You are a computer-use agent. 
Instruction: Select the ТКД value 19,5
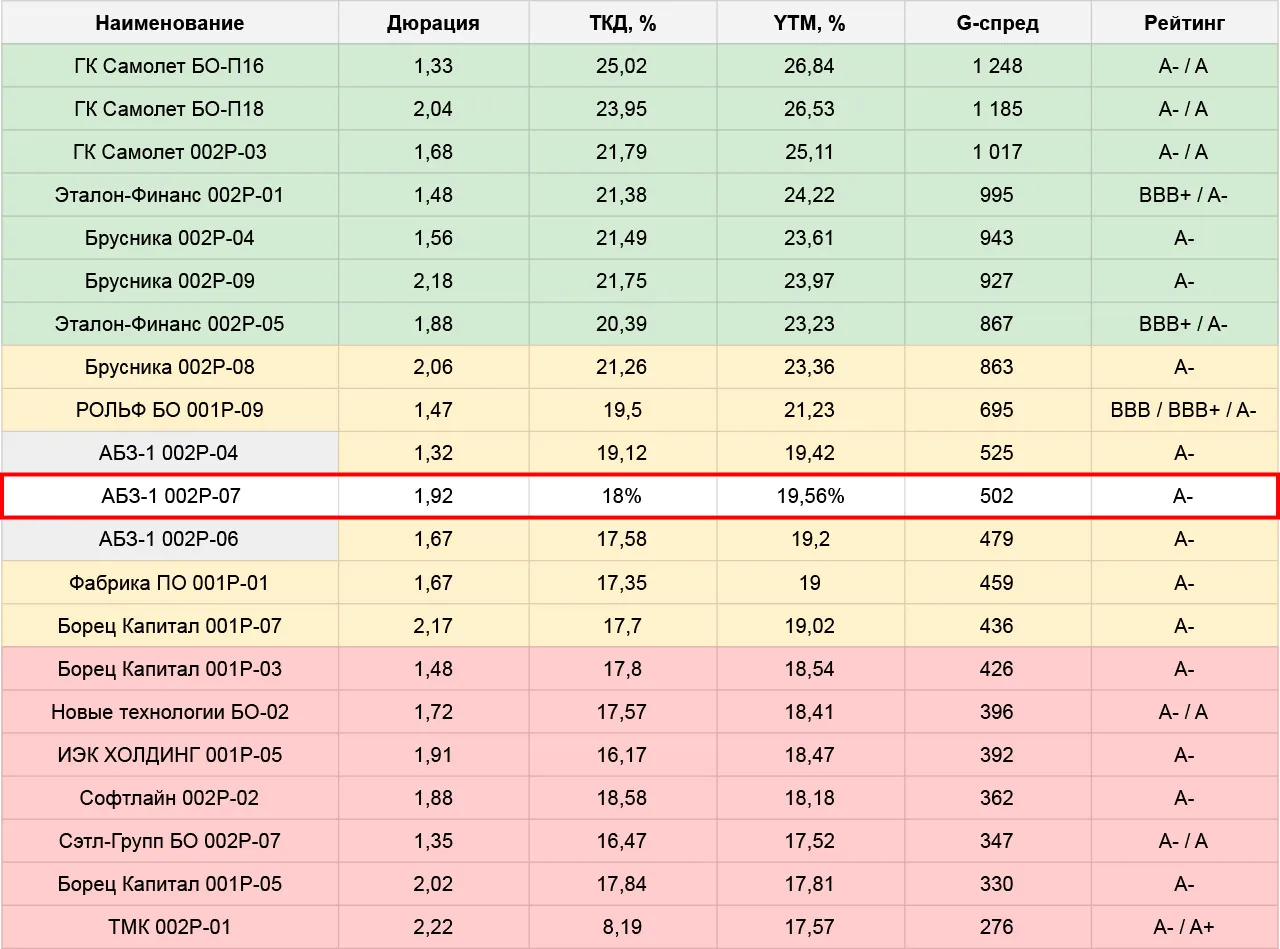[x=622, y=410]
